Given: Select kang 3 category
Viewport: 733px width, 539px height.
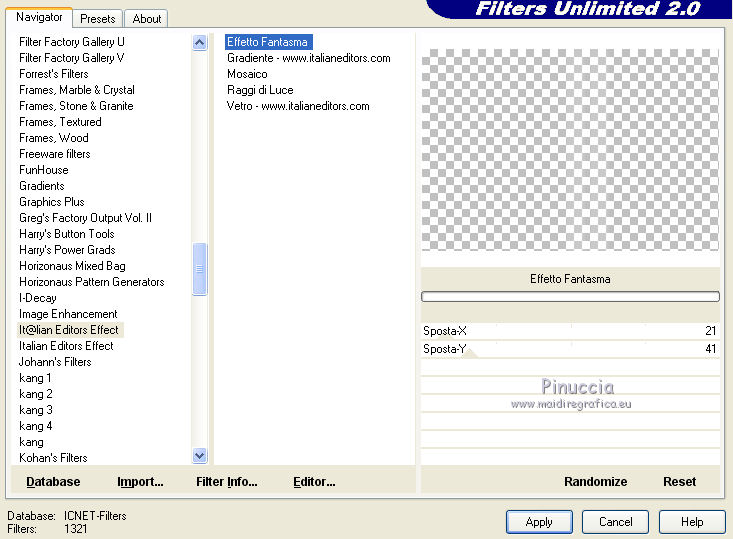Looking at the screenshot, I should [36, 410].
